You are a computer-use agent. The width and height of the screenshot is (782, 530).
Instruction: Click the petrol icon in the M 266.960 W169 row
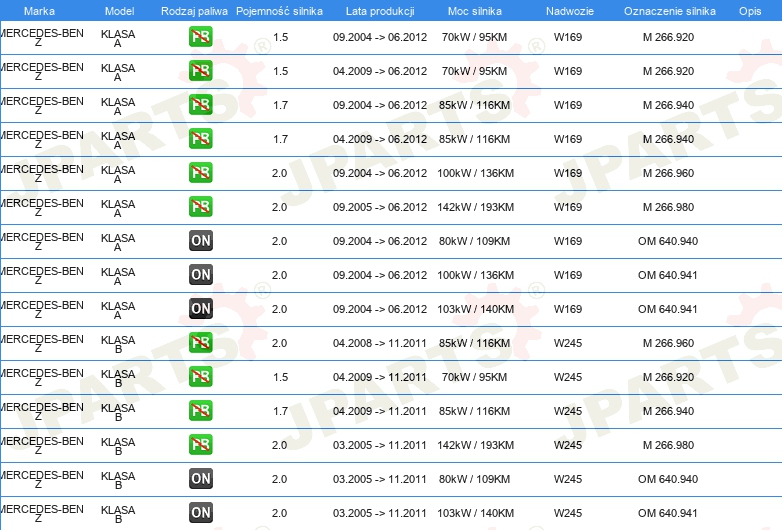200,173
